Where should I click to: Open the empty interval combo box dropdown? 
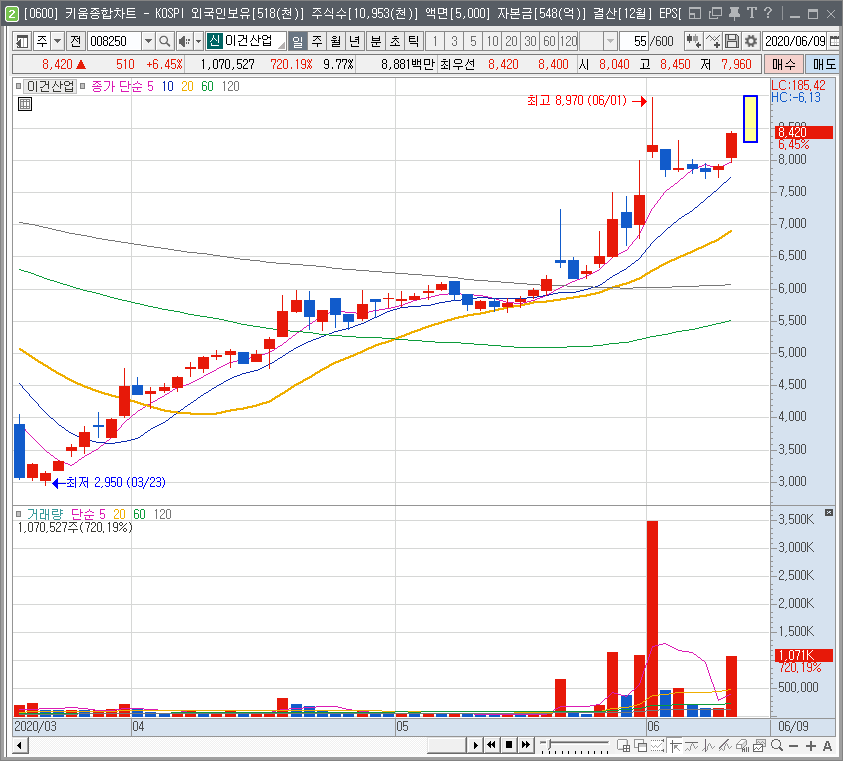(x=610, y=41)
